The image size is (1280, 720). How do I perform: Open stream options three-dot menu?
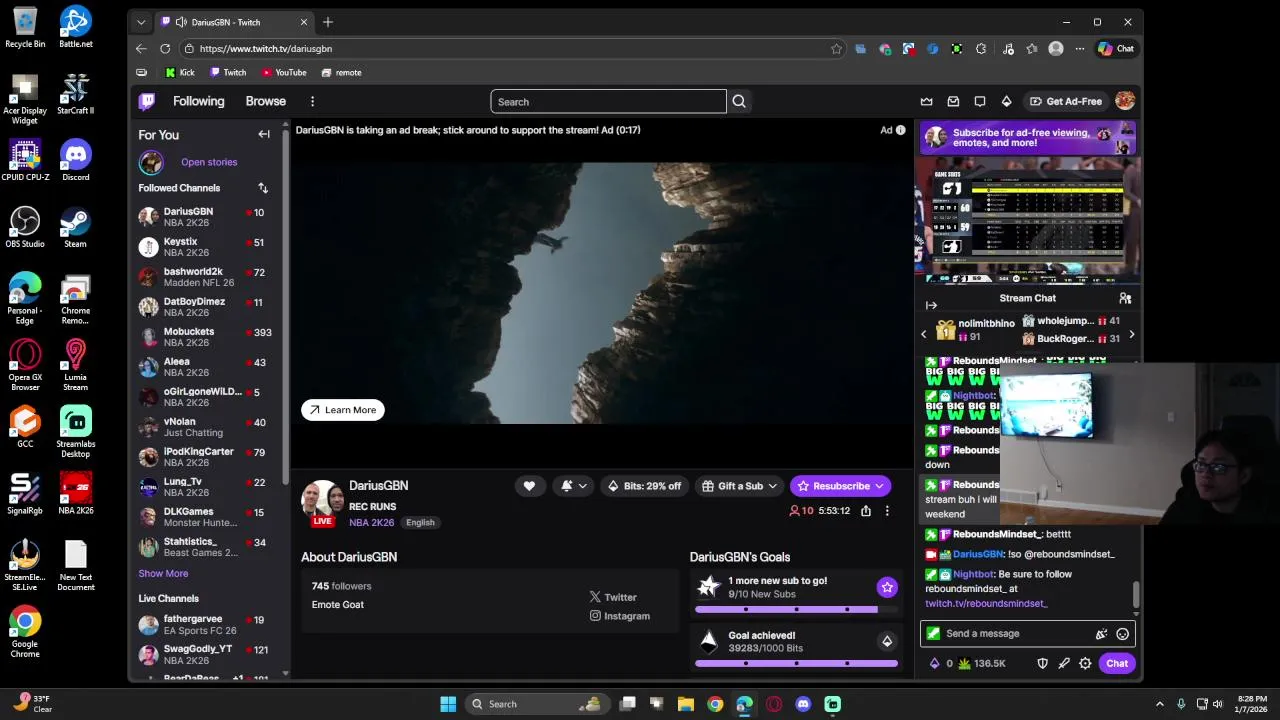tap(887, 511)
